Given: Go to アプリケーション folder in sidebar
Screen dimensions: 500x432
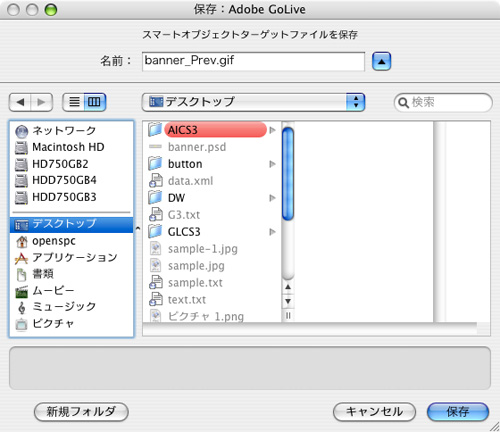Looking at the screenshot, I should point(71,257).
